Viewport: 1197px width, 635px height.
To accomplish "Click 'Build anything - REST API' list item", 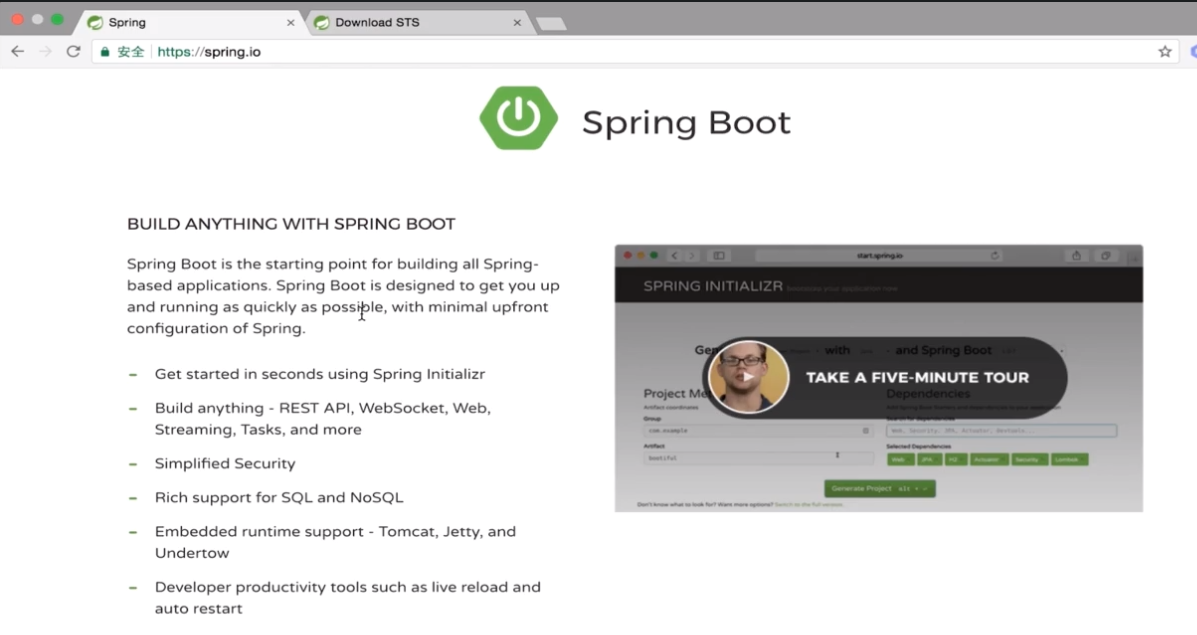I will coord(323,418).
